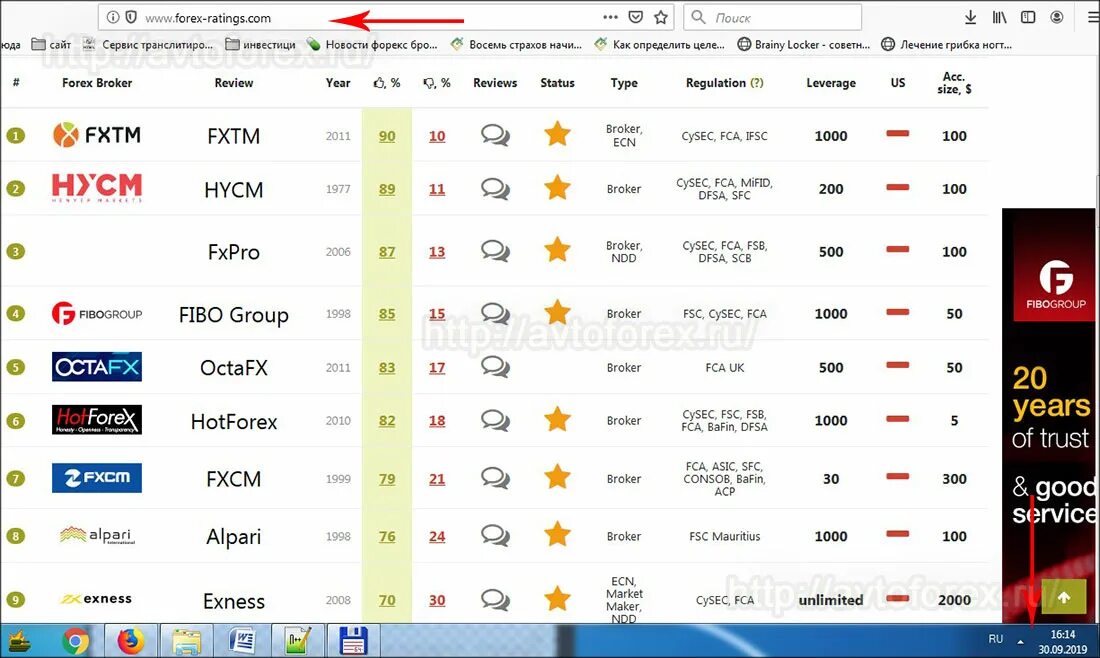Click the FXCM logo
This screenshot has width=1100, height=658.
click(97, 478)
